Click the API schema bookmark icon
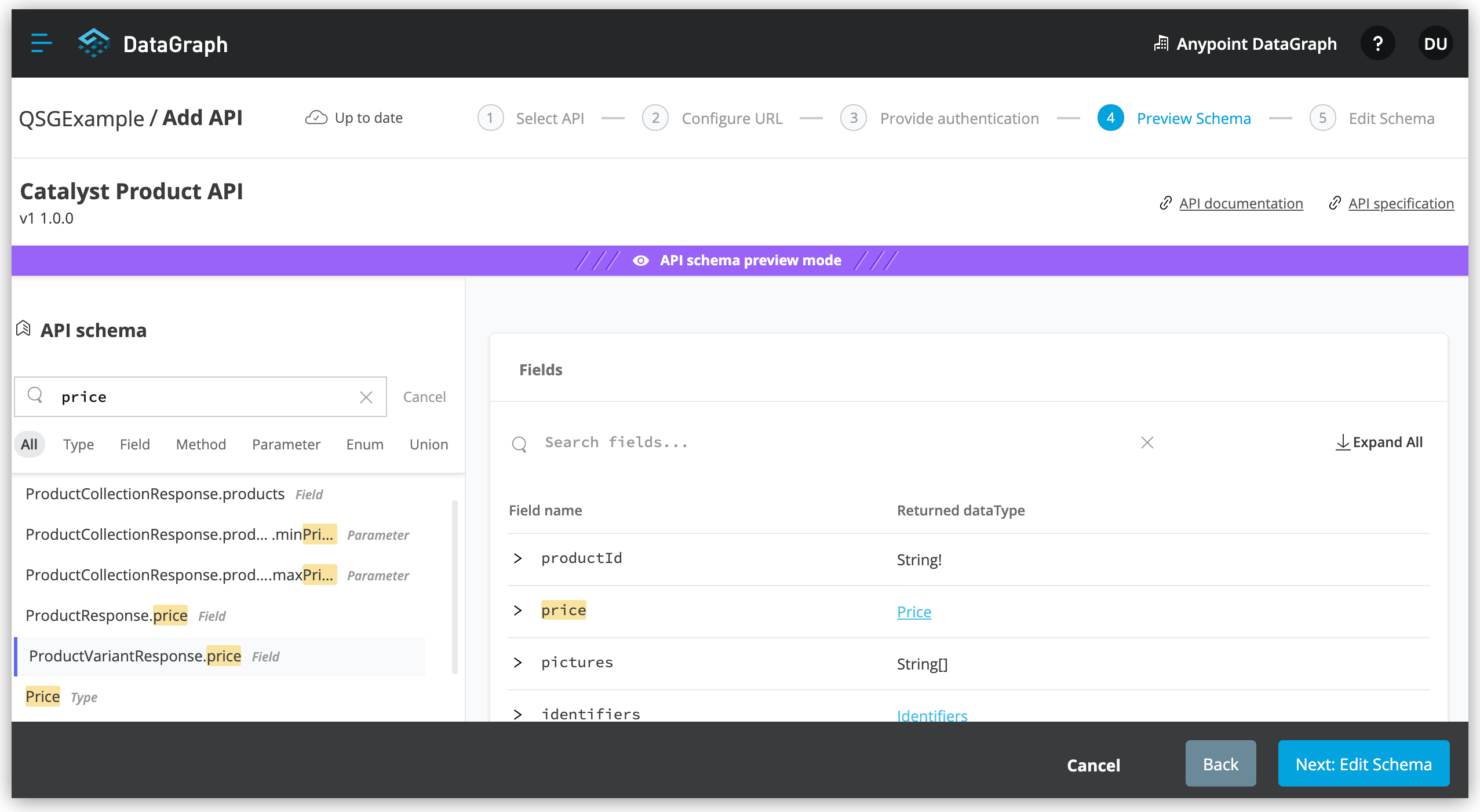 (x=23, y=328)
